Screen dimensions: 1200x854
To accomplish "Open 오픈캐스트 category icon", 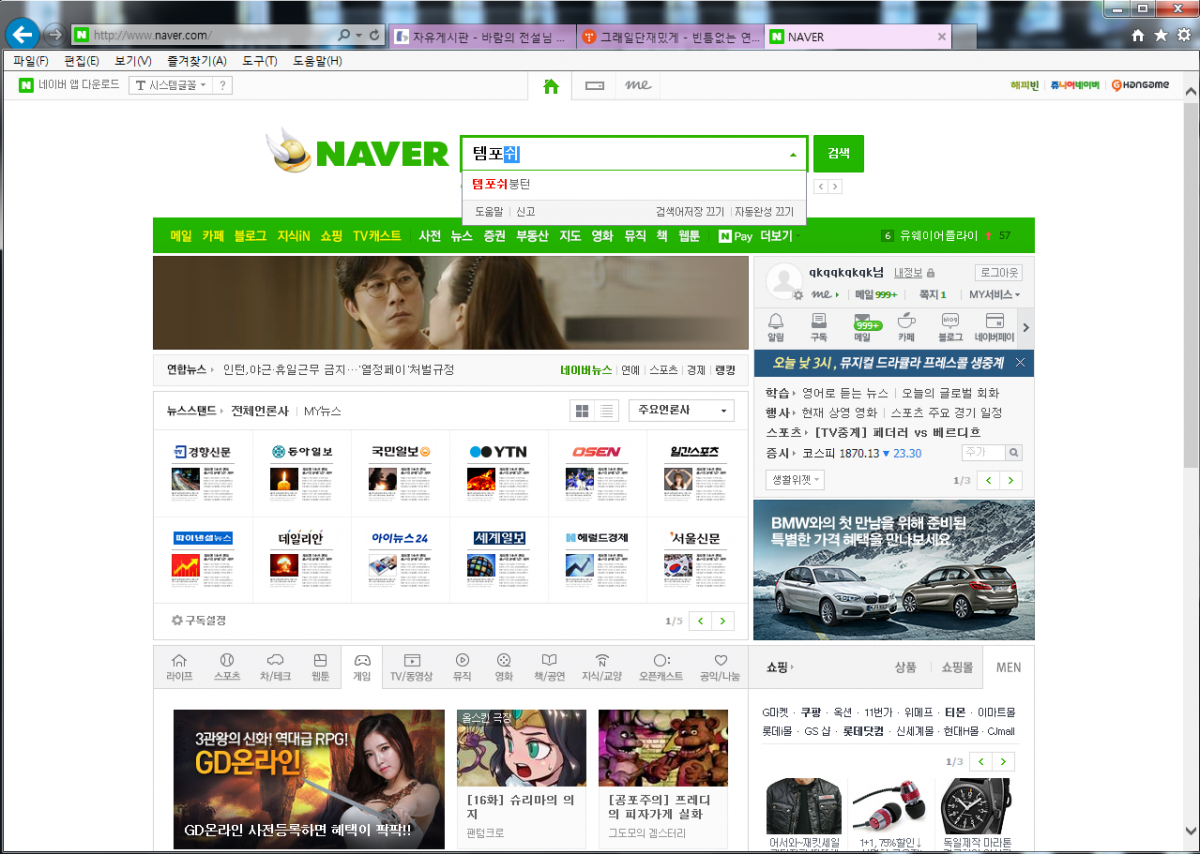I will tap(661, 667).
